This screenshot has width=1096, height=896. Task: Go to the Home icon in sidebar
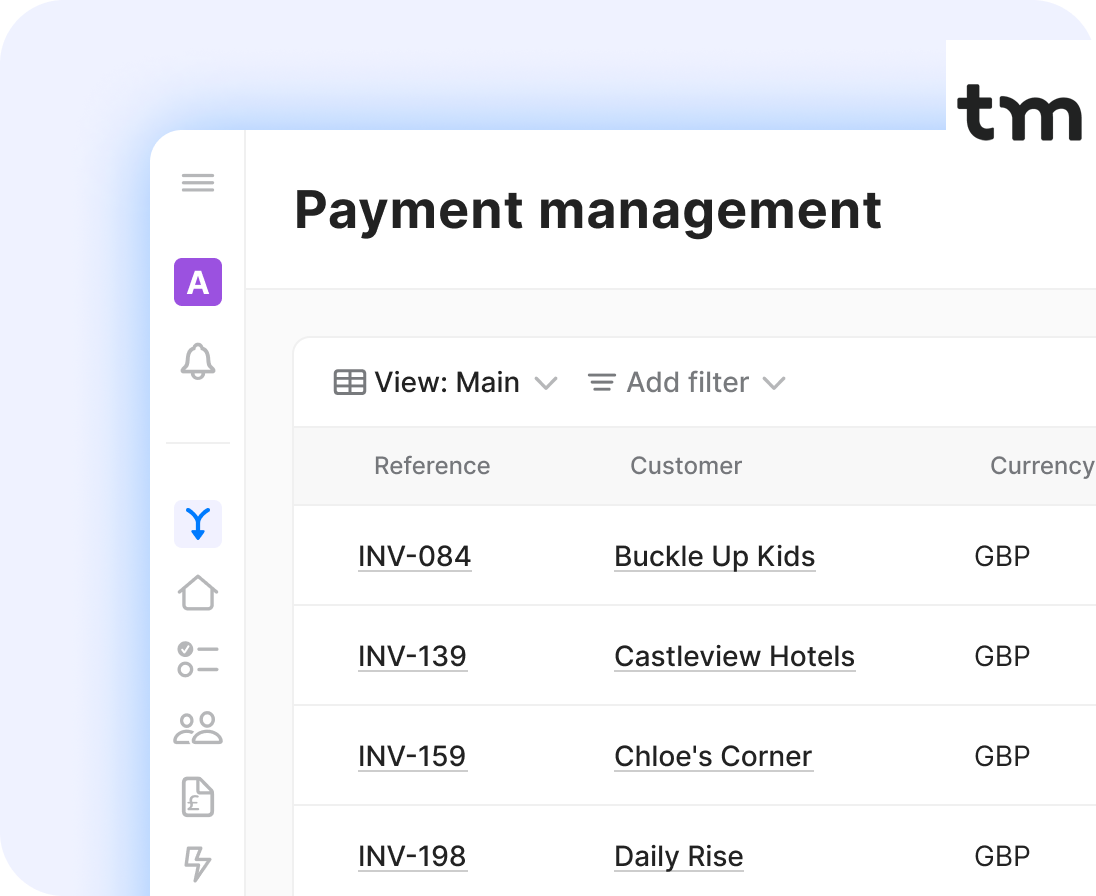198,592
